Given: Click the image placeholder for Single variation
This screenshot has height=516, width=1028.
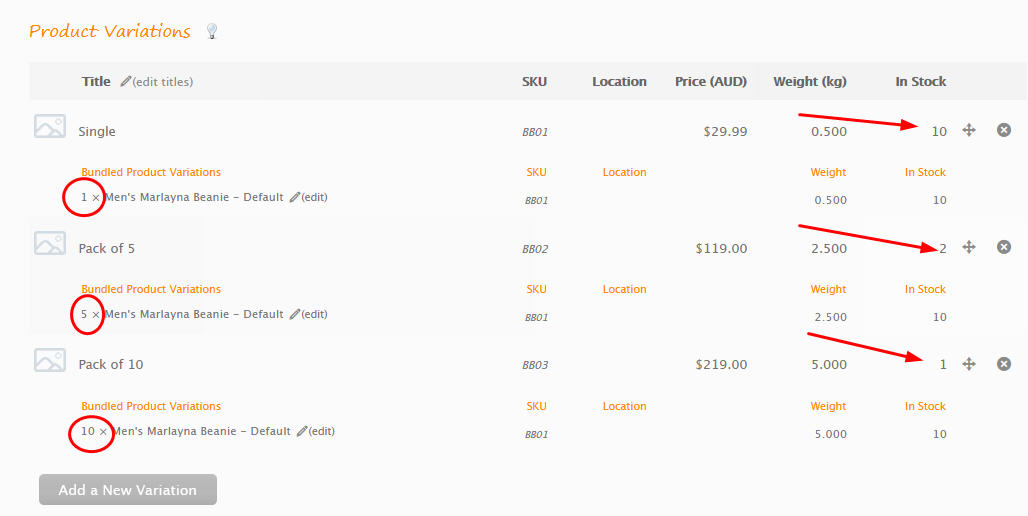Looking at the screenshot, I should 50,127.
